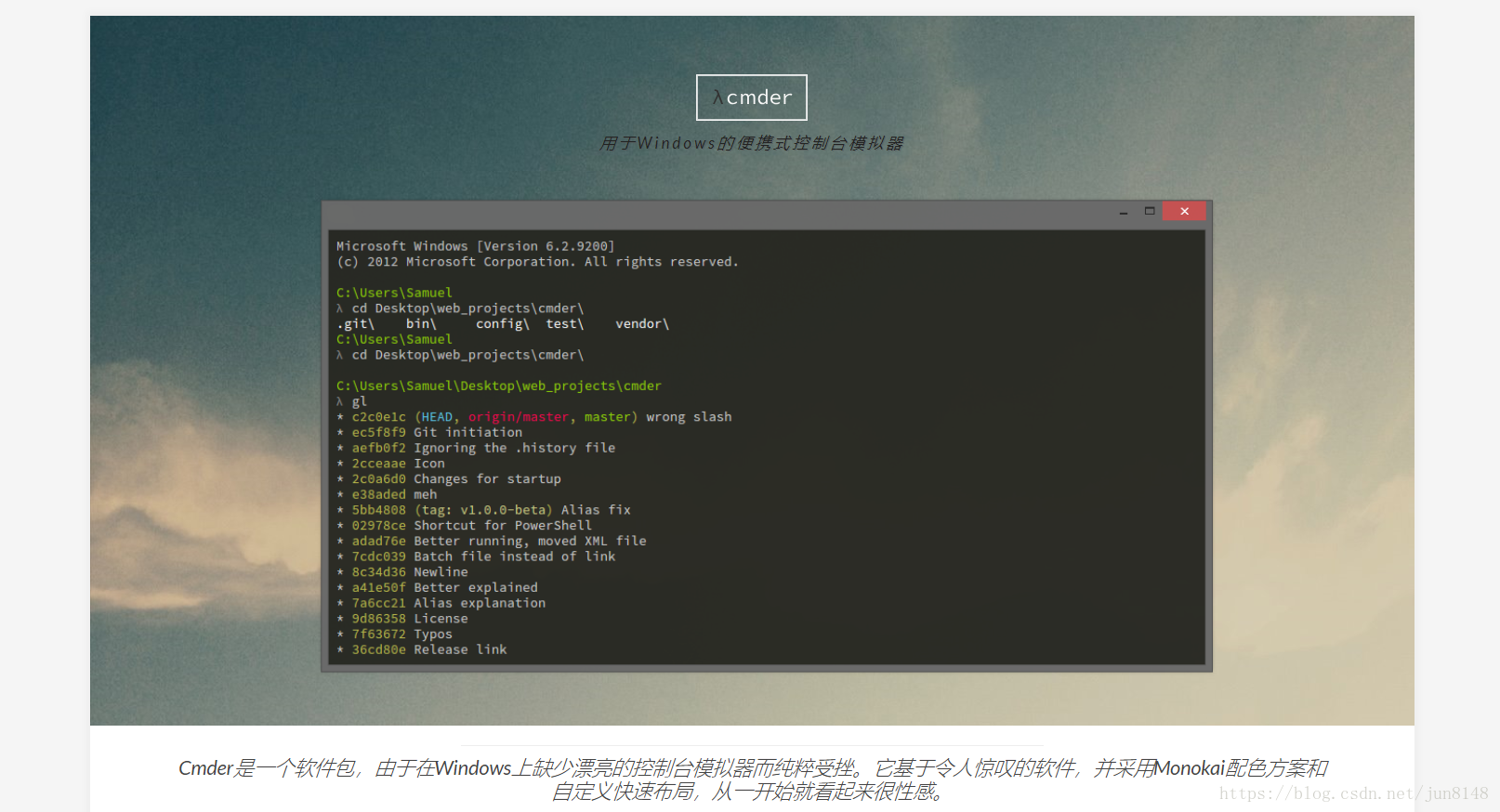
Task: Minimize the terminal window
Action: point(1124,212)
